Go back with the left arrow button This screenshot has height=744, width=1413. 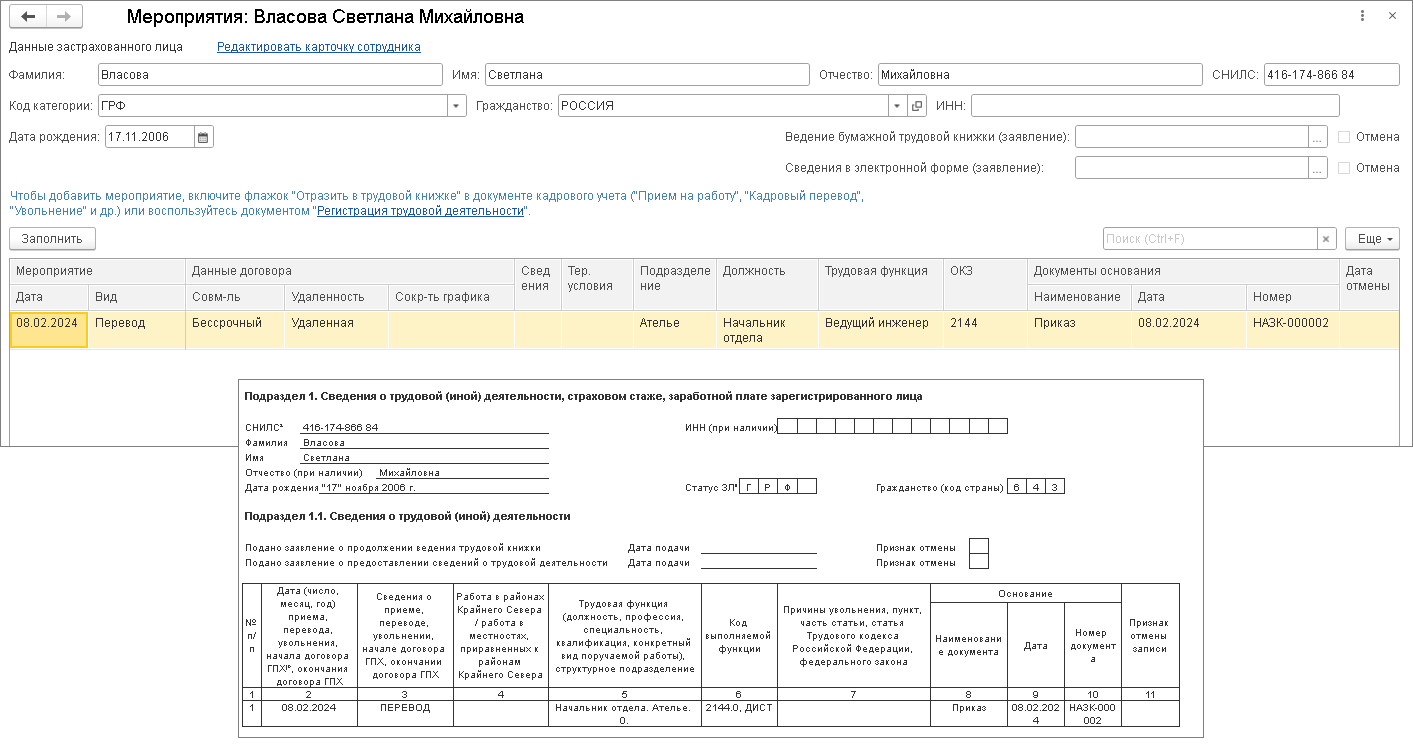point(28,17)
